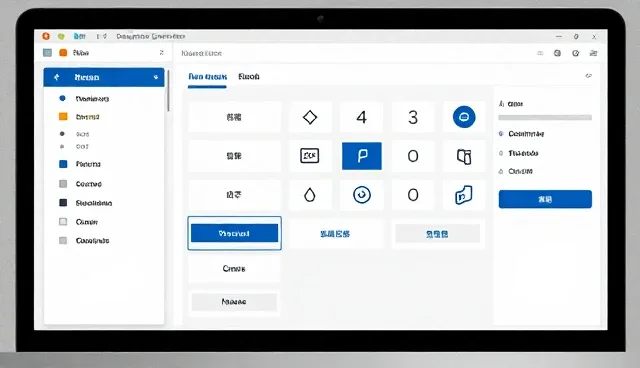
Task: Click the white button below the outlined box
Action: tap(234, 268)
